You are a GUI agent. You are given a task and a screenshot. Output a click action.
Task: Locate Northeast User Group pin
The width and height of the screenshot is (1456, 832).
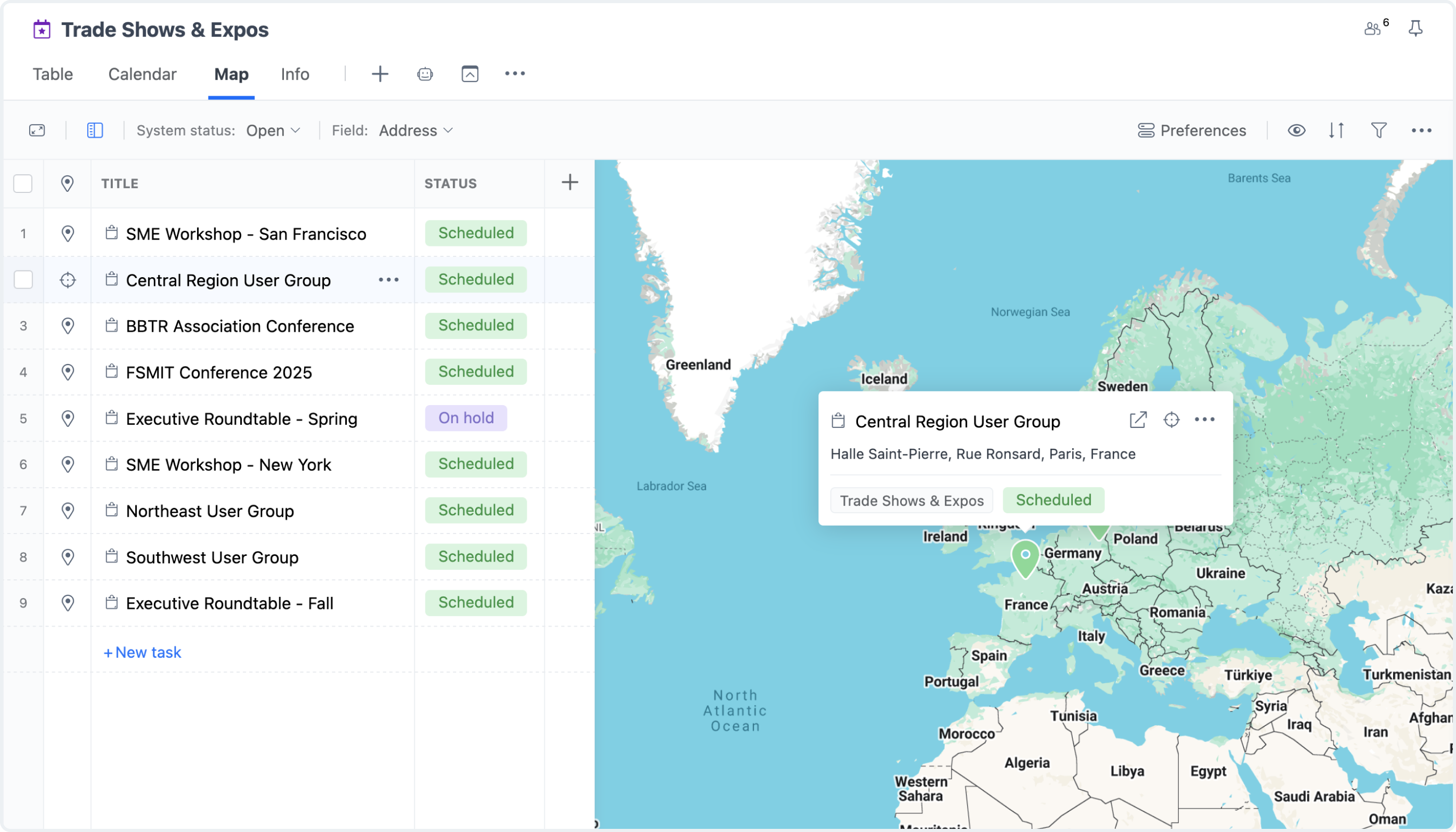point(68,510)
